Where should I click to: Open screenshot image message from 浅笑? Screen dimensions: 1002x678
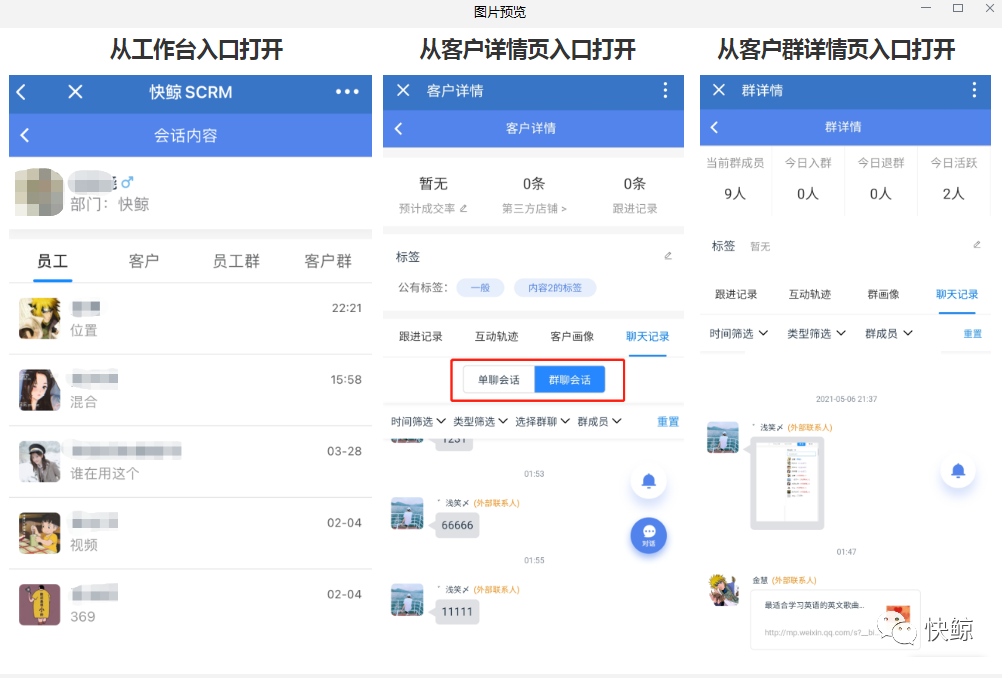[787, 484]
